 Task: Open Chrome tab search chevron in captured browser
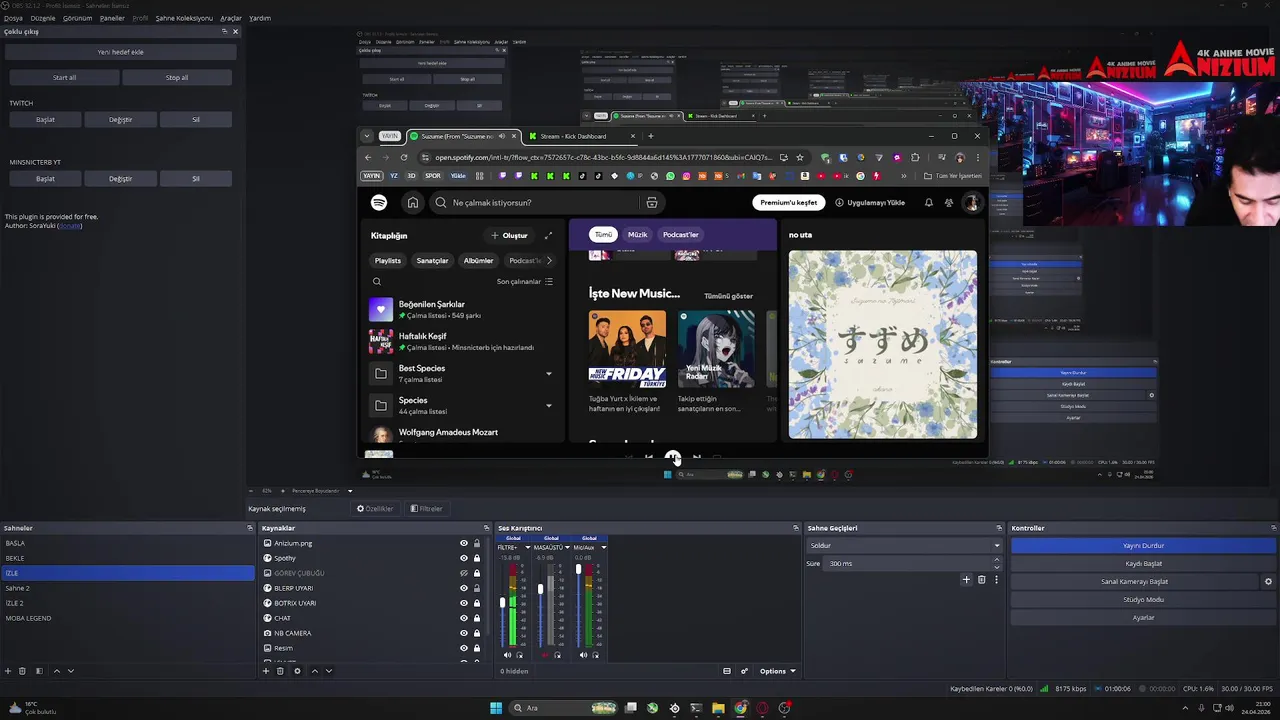(x=367, y=136)
